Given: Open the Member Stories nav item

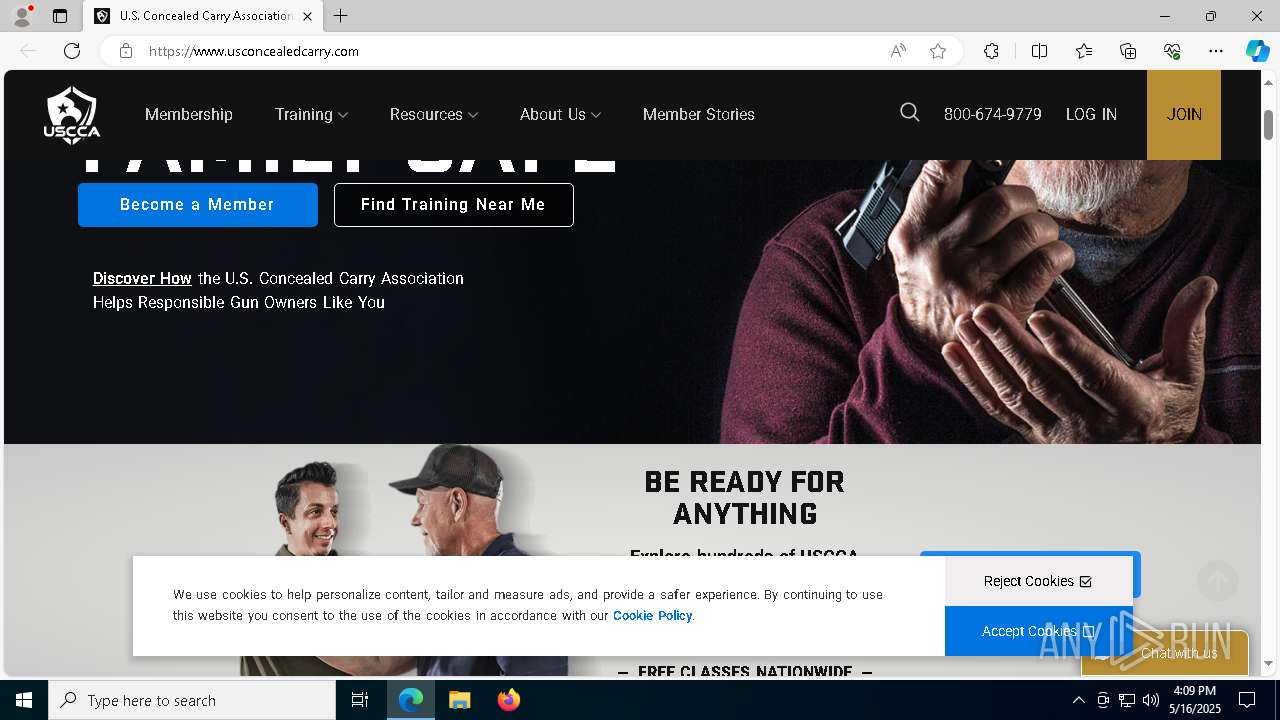Looking at the screenshot, I should pyautogui.click(x=699, y=114).
